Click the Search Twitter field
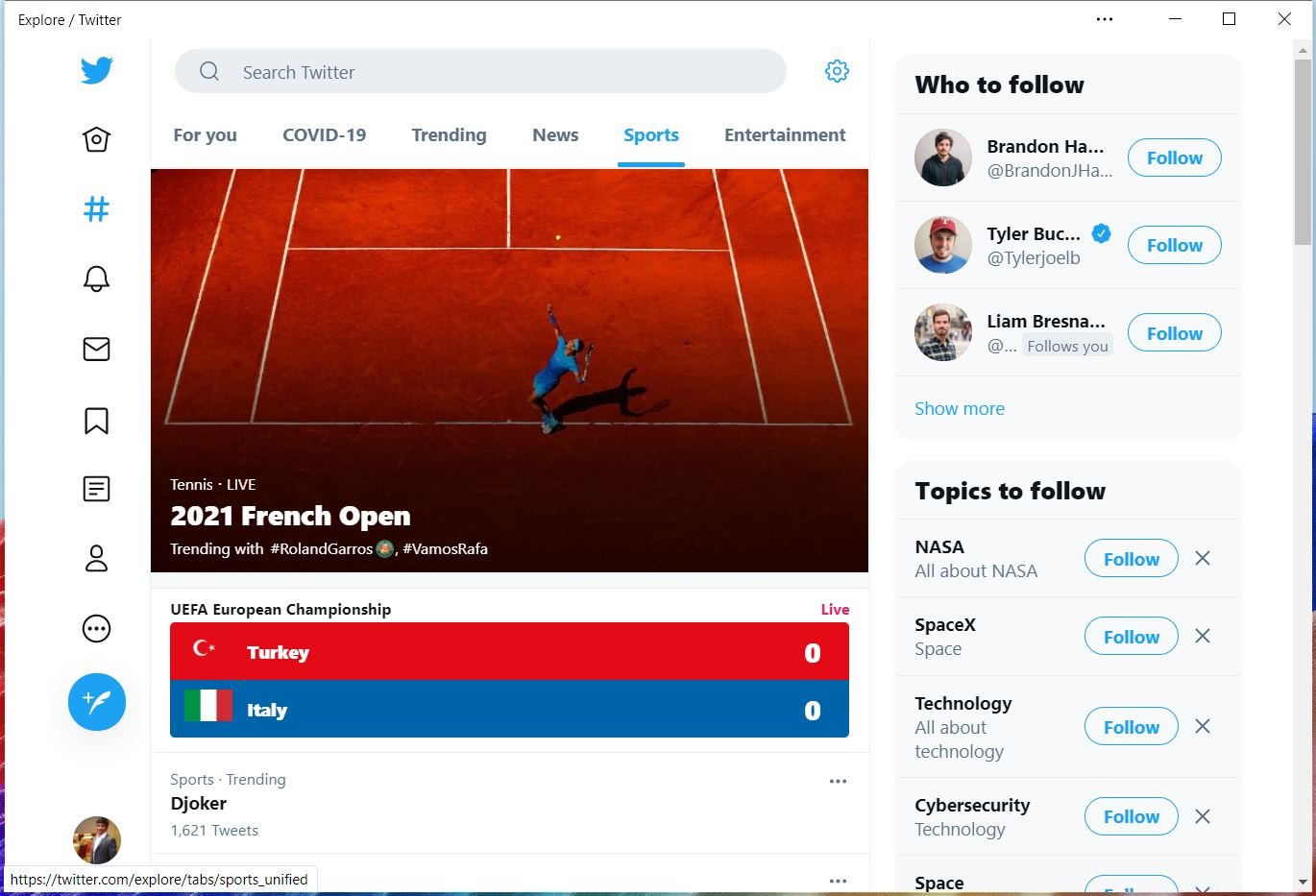The image size is (1316, 896). [x=480, y=71]
